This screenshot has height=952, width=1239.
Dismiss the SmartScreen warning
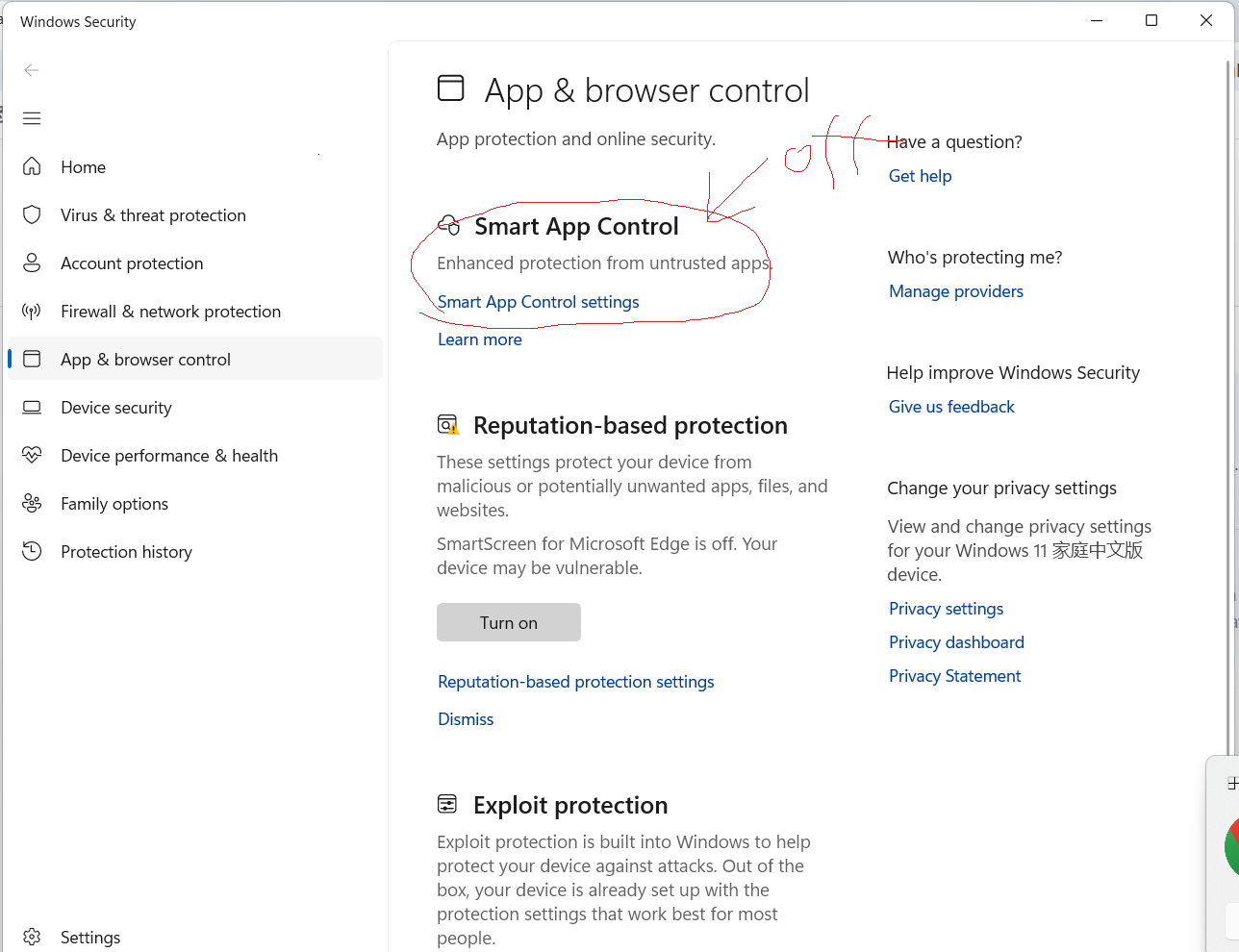click(x=466, y=719)
